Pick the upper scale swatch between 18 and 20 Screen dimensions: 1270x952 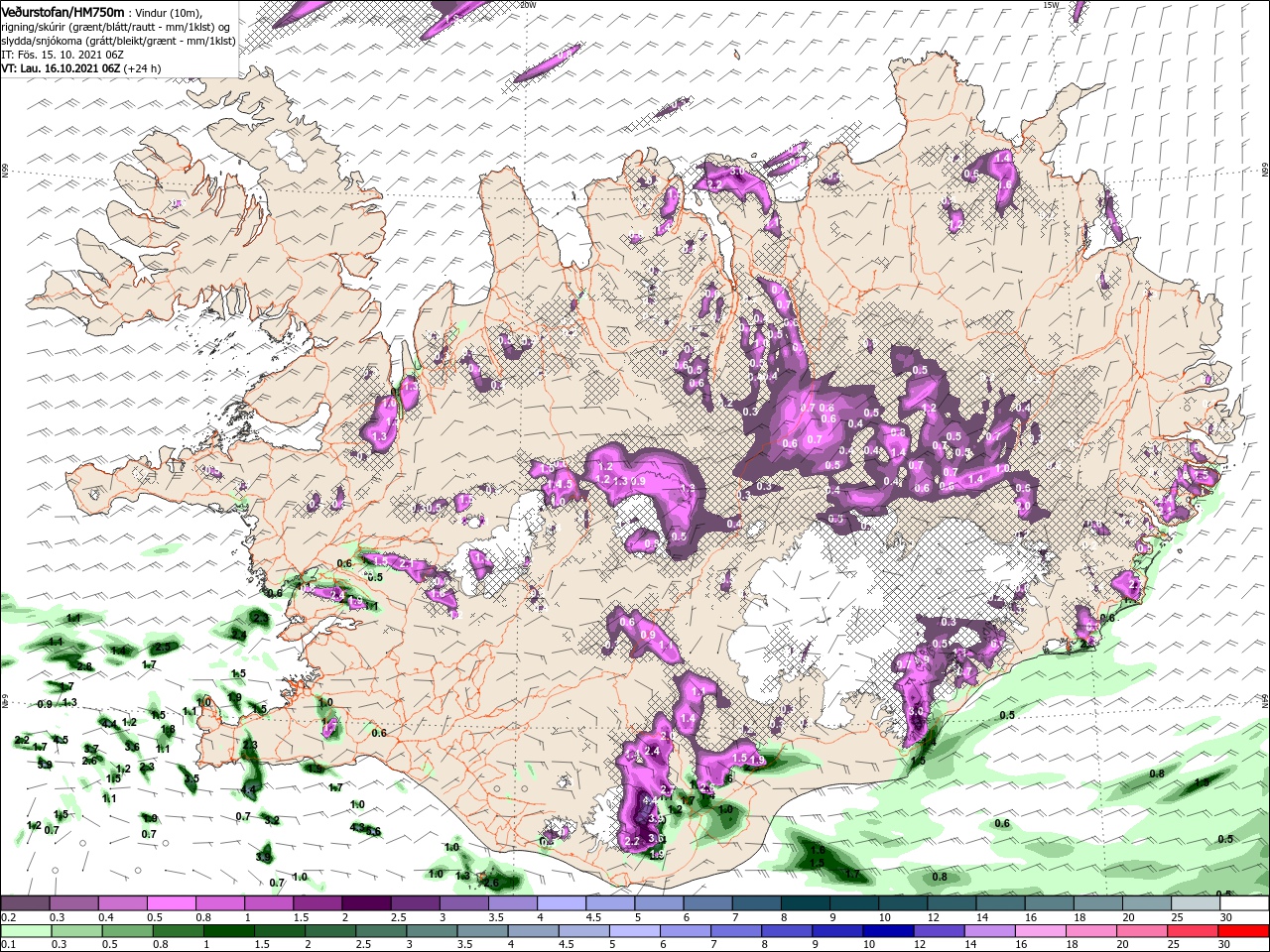(1098, 902)
